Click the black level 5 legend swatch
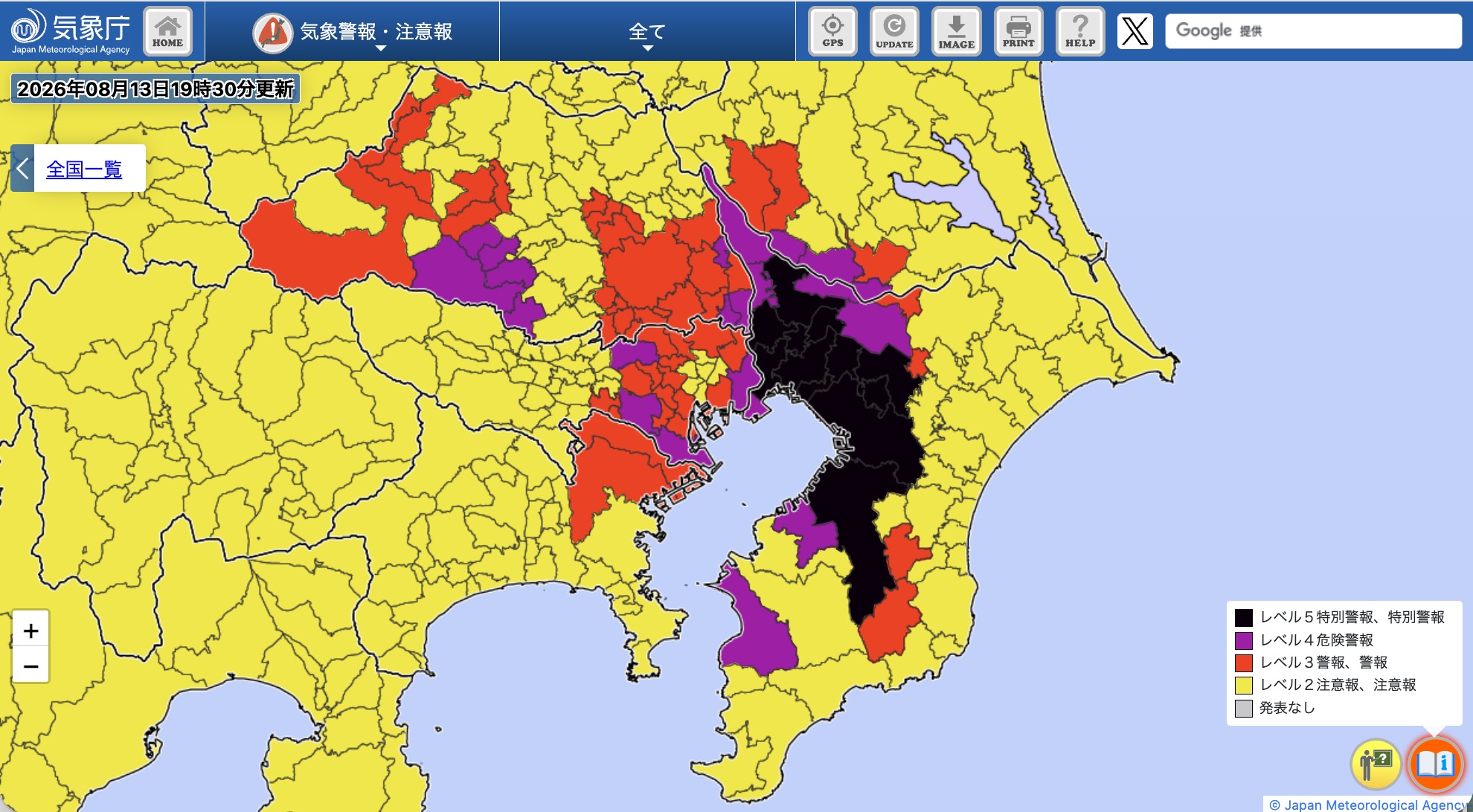The height and width of the screenshot is (812, 1473). (1243, 617)
